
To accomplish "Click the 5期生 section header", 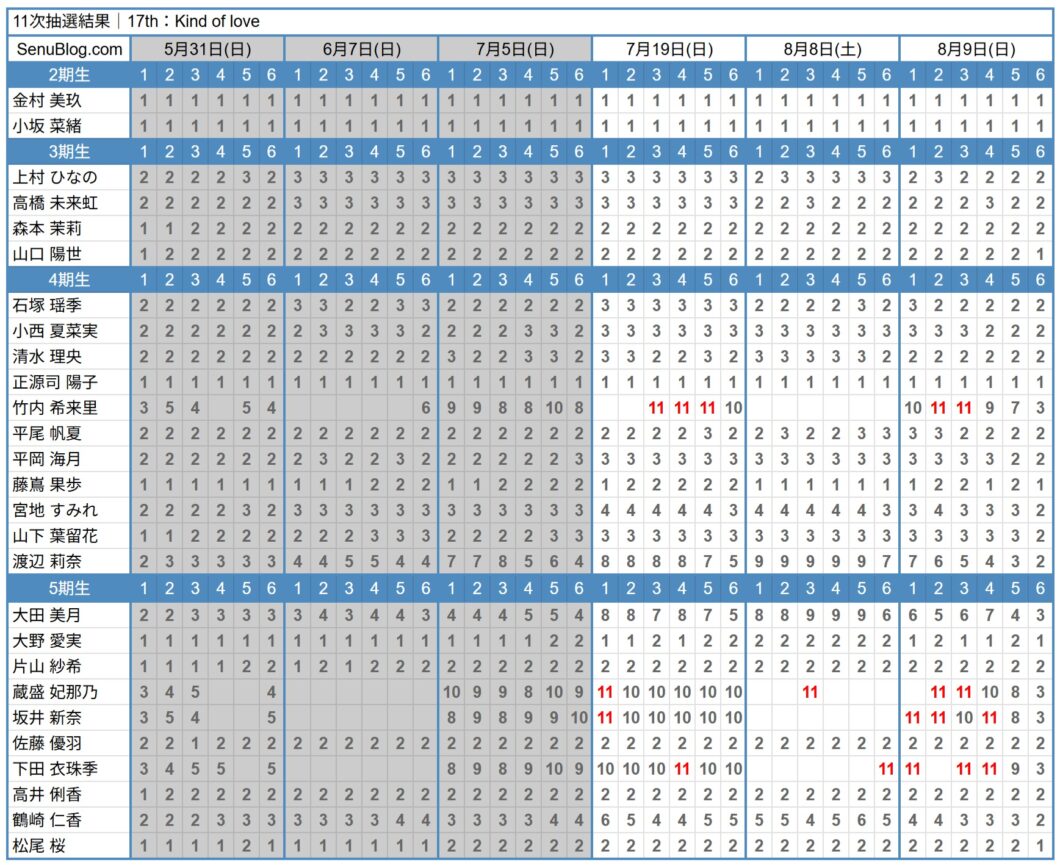I will [69, 588].
